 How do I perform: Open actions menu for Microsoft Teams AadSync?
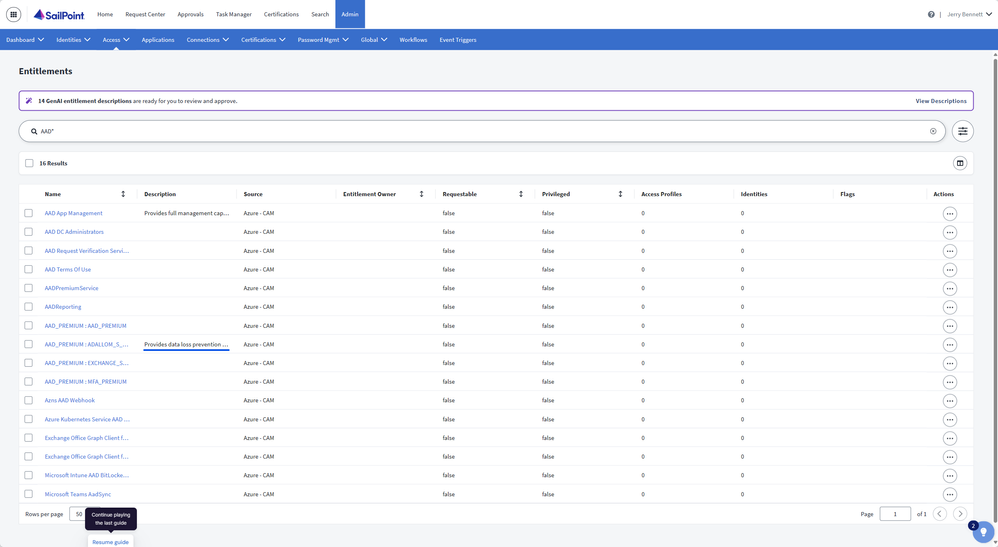(x=950, y=494)
